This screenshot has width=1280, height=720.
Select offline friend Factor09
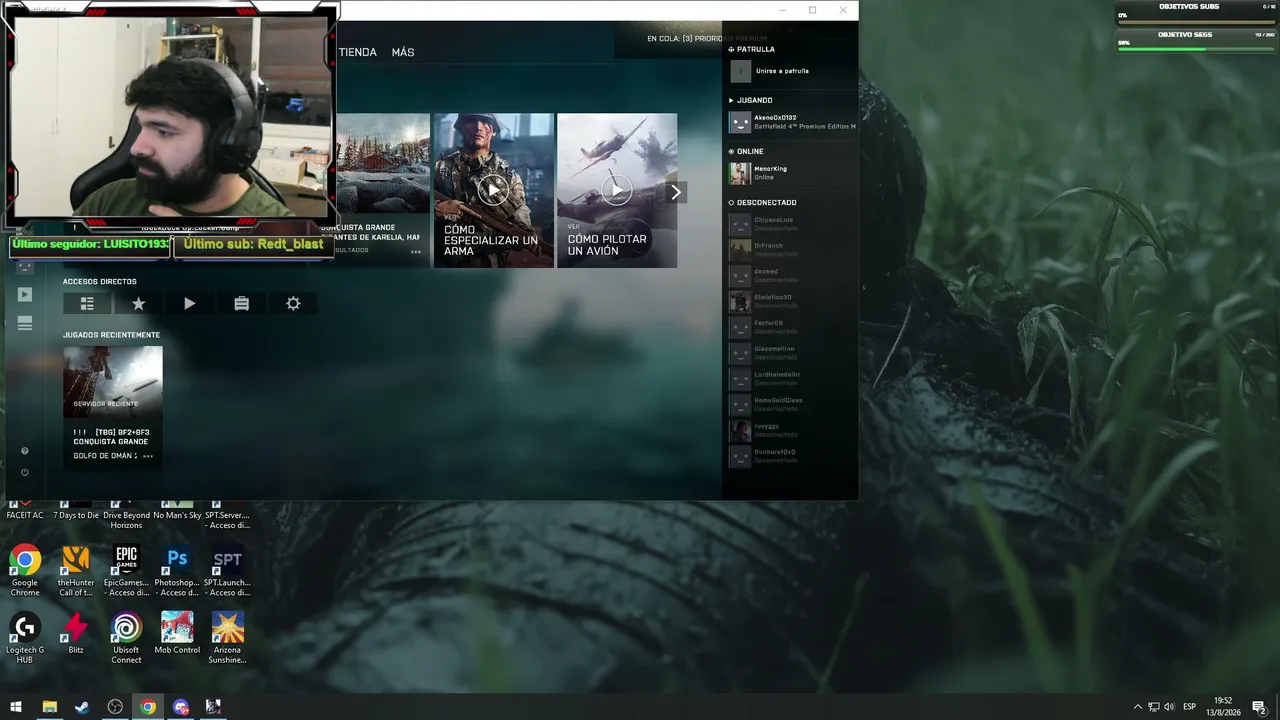point(790,327)
